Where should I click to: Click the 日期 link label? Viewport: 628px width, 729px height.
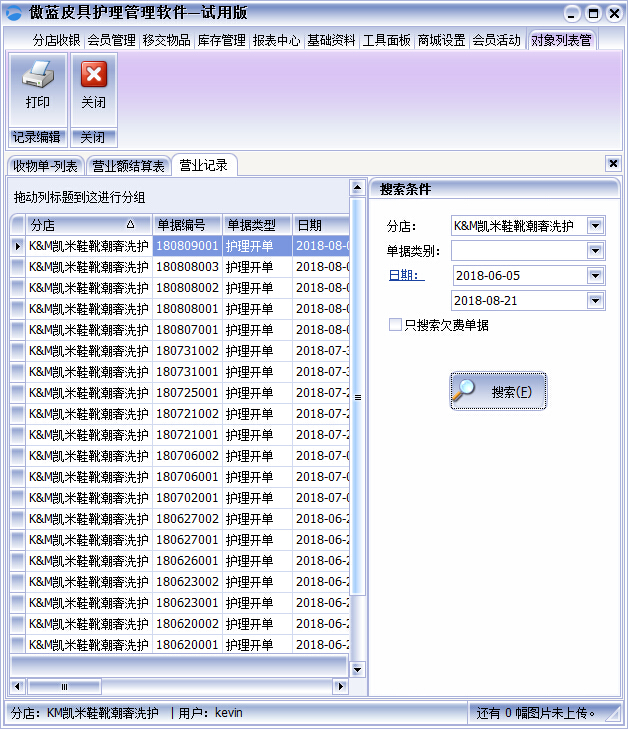tap(405, 276)
